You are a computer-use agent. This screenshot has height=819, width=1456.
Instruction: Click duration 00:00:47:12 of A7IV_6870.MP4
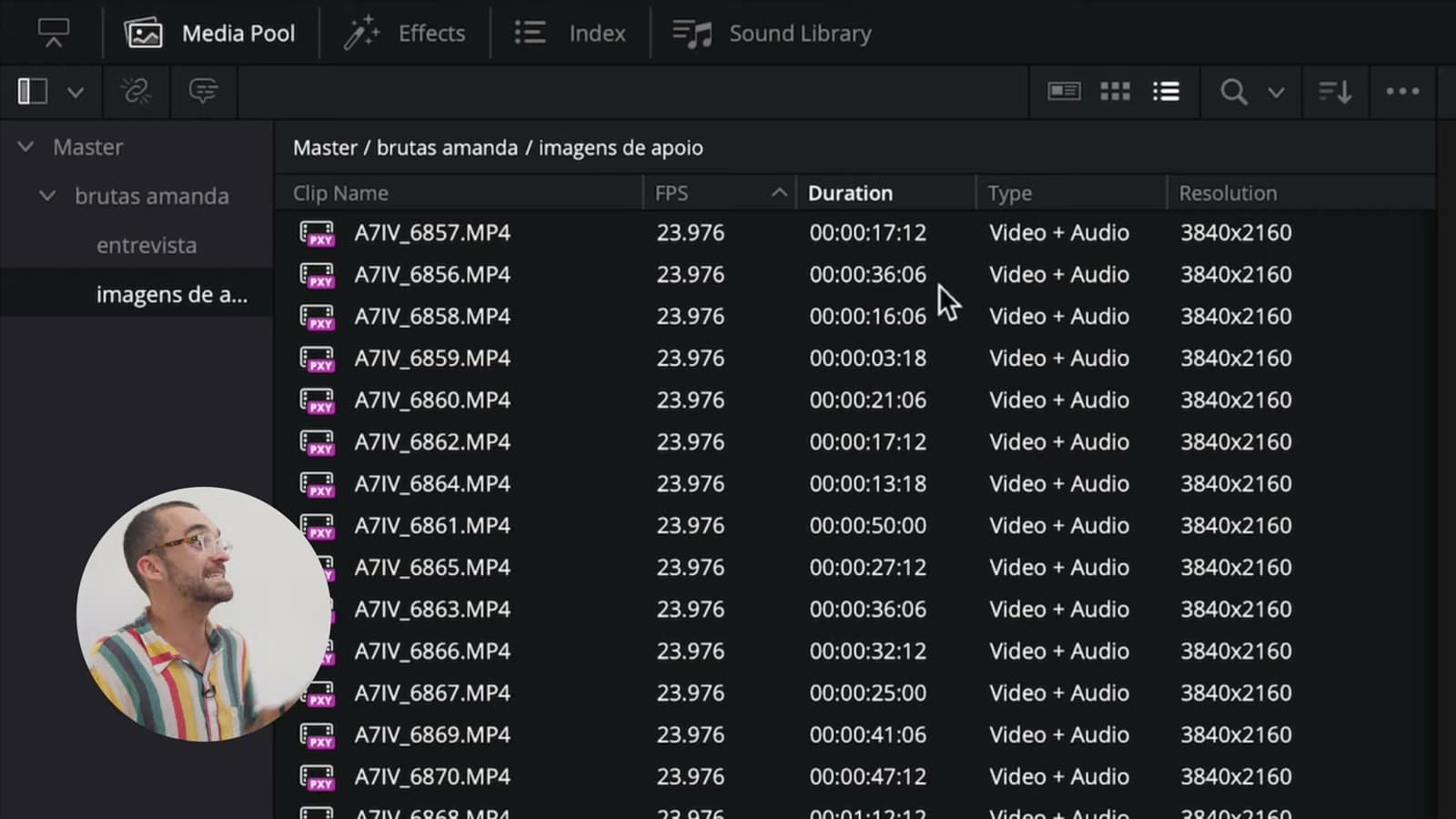pyautogui.click(x=868, y=777)
